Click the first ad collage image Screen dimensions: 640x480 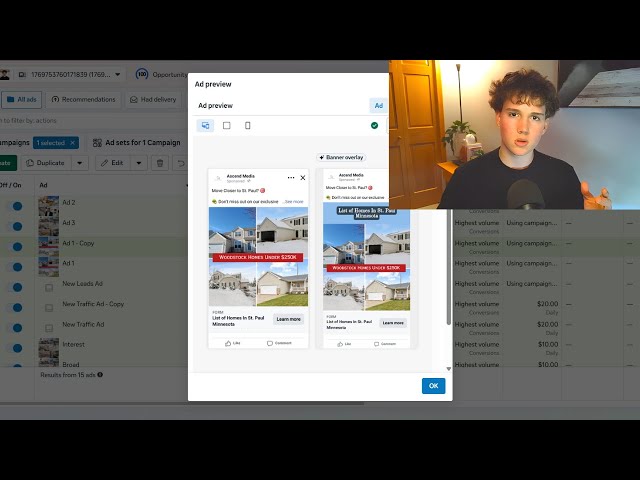click(258, 257)
